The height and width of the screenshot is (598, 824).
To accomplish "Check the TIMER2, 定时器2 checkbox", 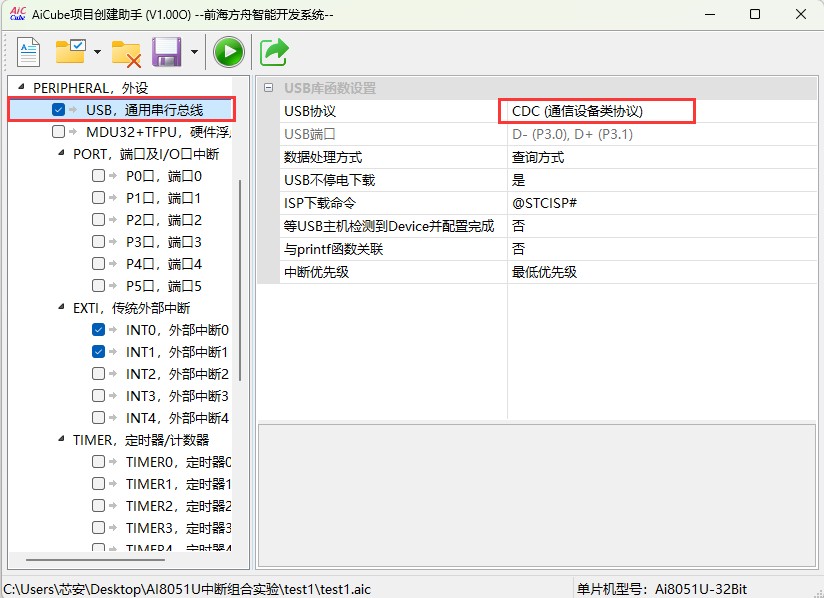I will pos(98,506).
